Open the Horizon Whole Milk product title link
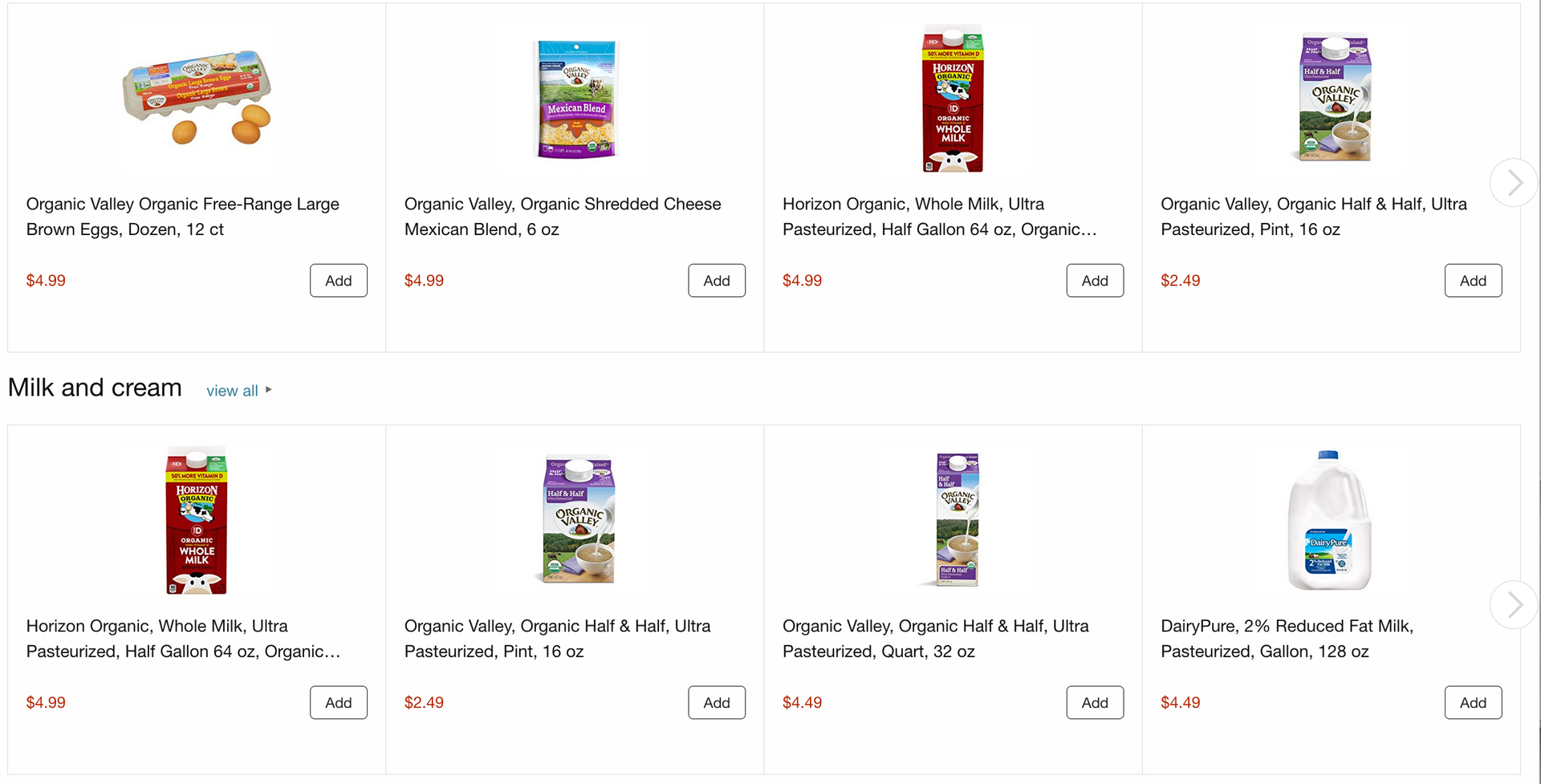 tap(184, 638)
